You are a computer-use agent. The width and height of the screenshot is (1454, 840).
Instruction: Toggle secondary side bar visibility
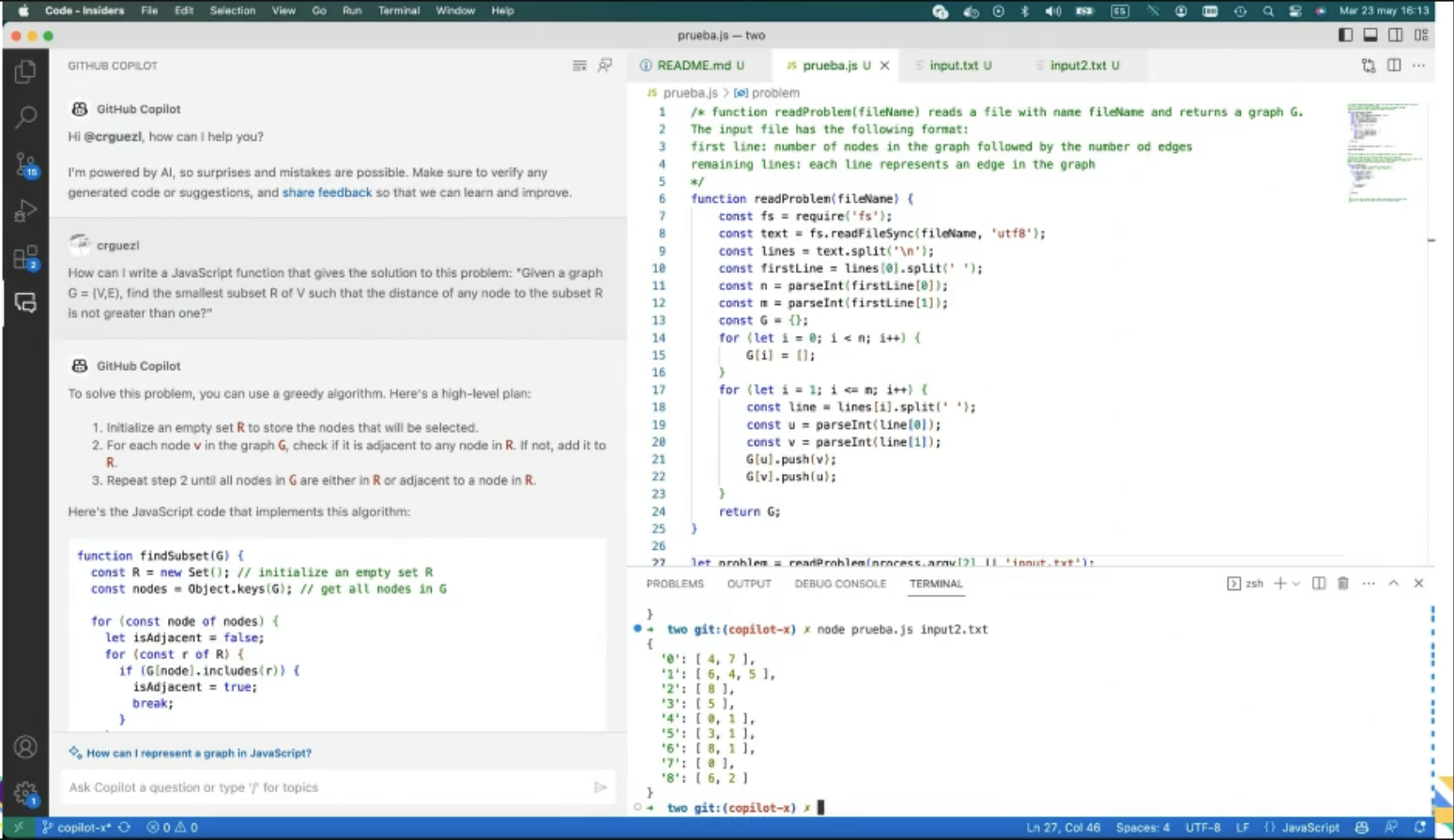tap(1396, 36)
